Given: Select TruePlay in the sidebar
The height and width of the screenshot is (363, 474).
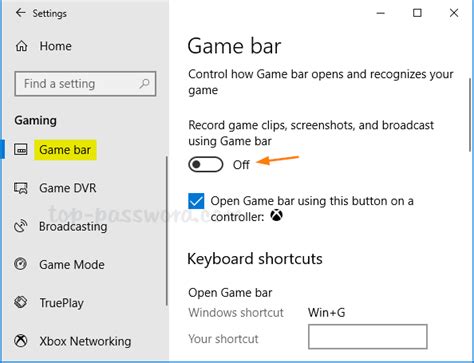Looking at the screenshot, I should [61, 303].
